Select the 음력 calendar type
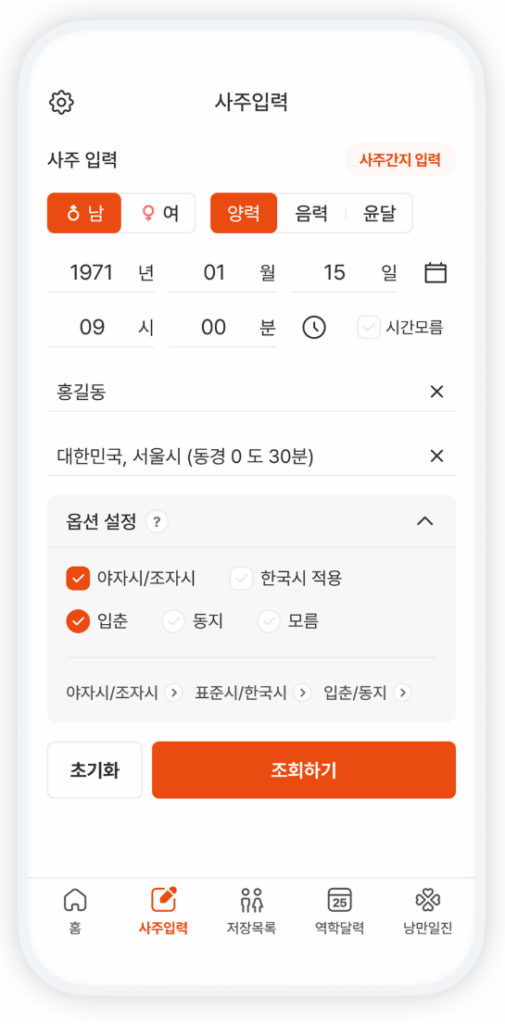Image resolution: width=505 pixels, height=1024 pixels. pyautogui.click(x=311, y=214)
